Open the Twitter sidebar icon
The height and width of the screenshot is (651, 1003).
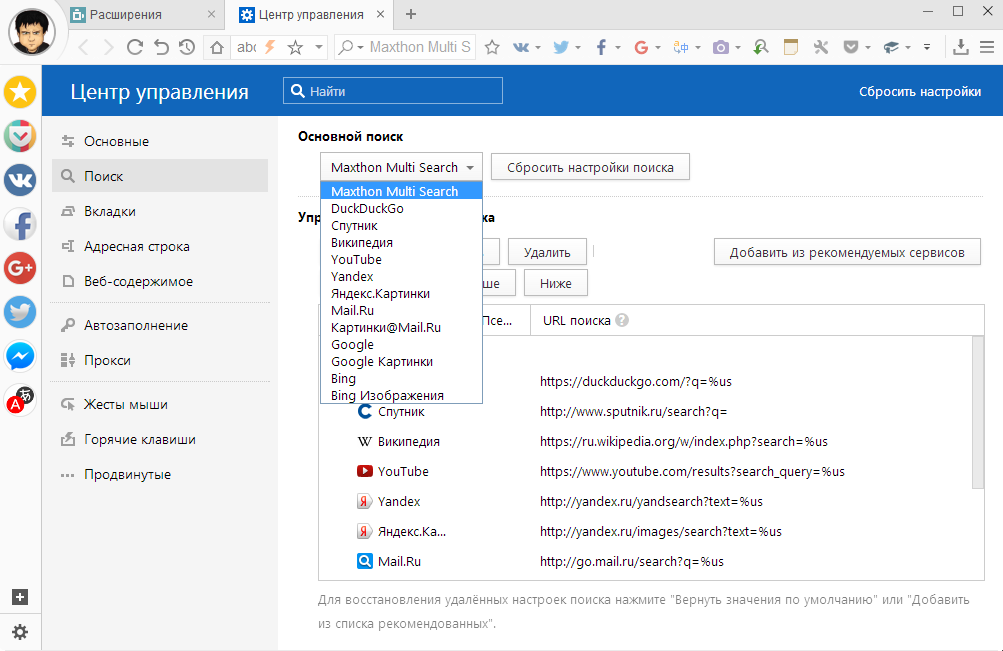point(20,312)
